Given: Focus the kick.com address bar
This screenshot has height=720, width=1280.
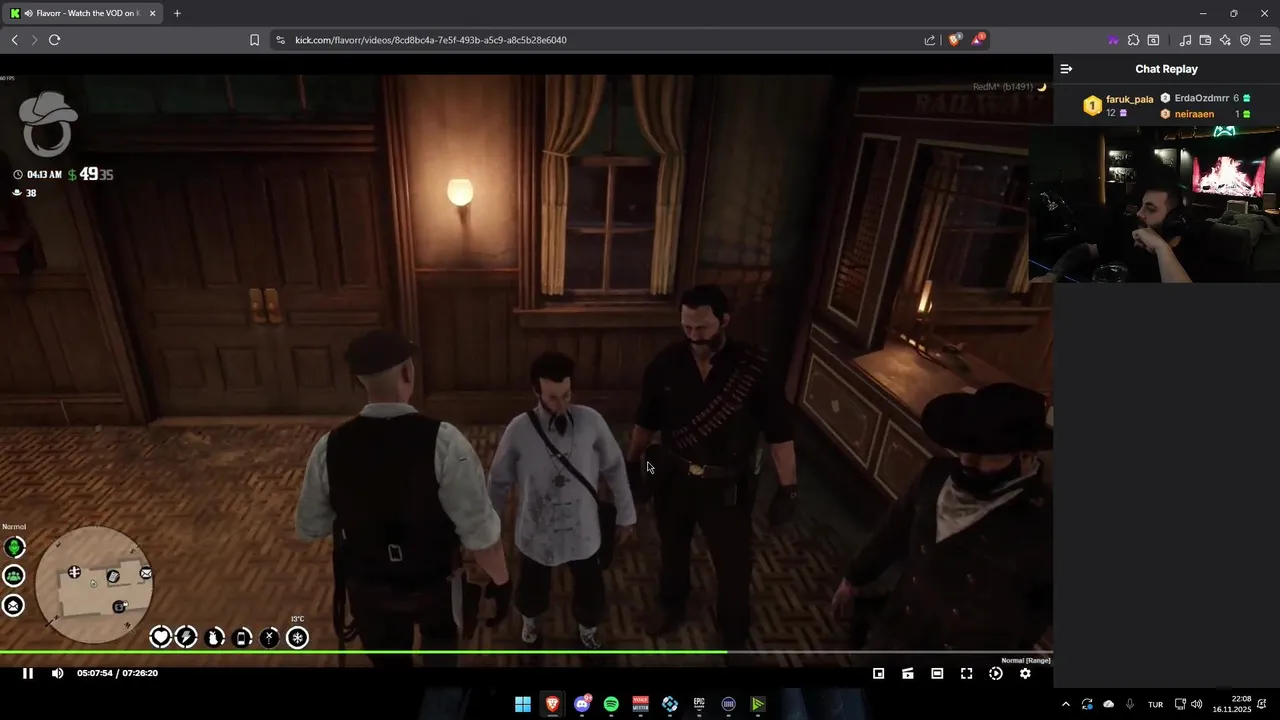Looking at the screenshot, I should click(x=600, y=40).
